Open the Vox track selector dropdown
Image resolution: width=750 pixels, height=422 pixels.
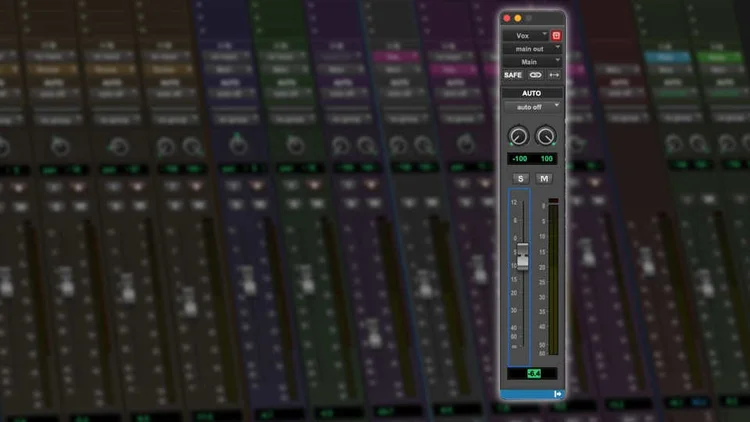pyautogui.click(x=526, y=35)
